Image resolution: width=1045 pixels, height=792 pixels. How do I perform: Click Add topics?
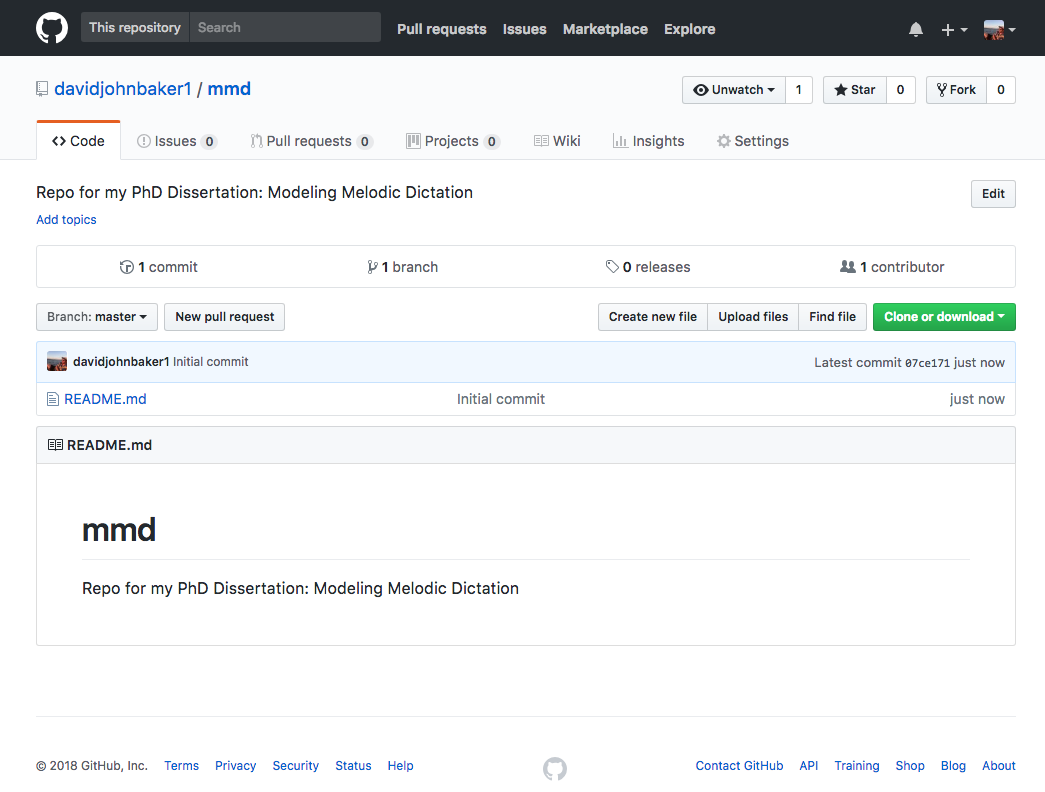click(x=66, y=220)
